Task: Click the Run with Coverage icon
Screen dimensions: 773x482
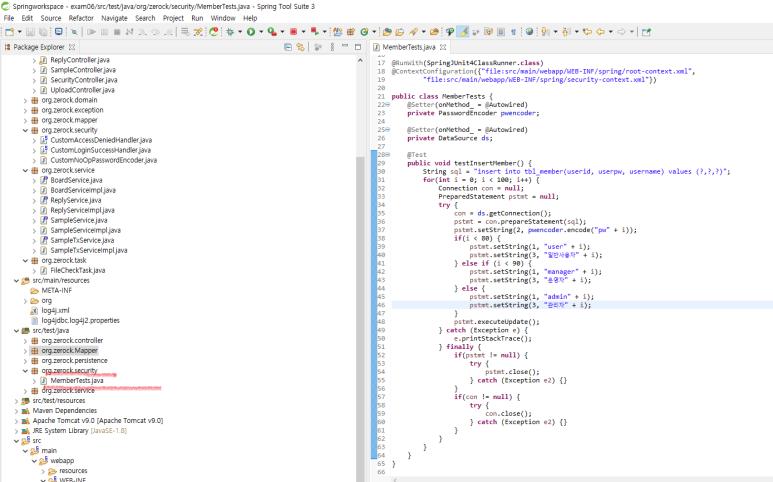Action: click(x=272, y=32)
